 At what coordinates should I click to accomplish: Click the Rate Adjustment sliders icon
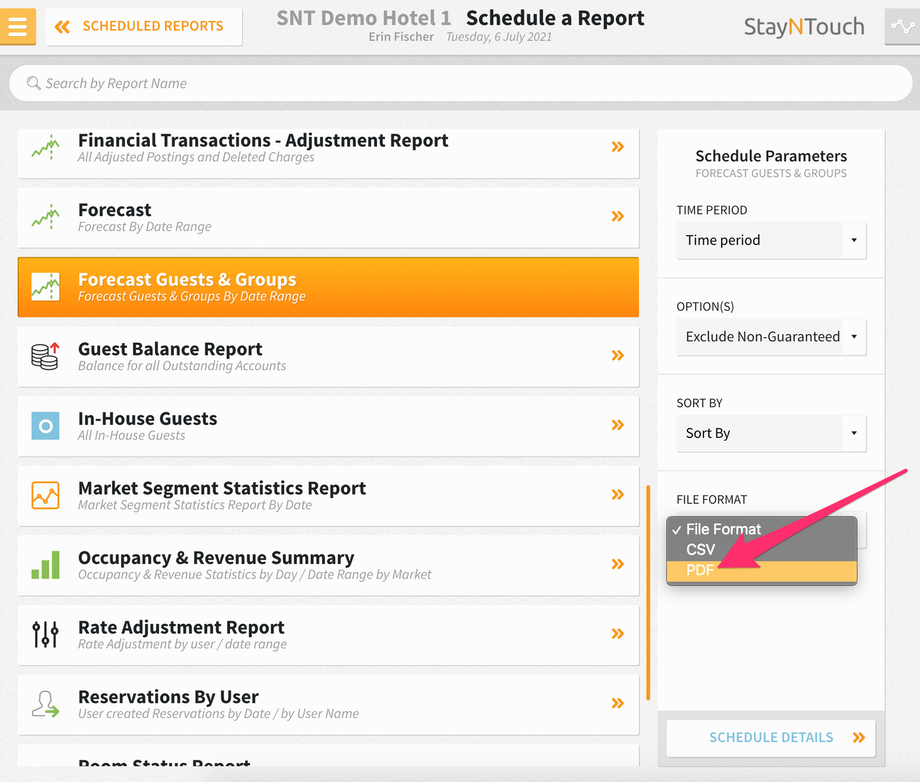tap(46, 635)
